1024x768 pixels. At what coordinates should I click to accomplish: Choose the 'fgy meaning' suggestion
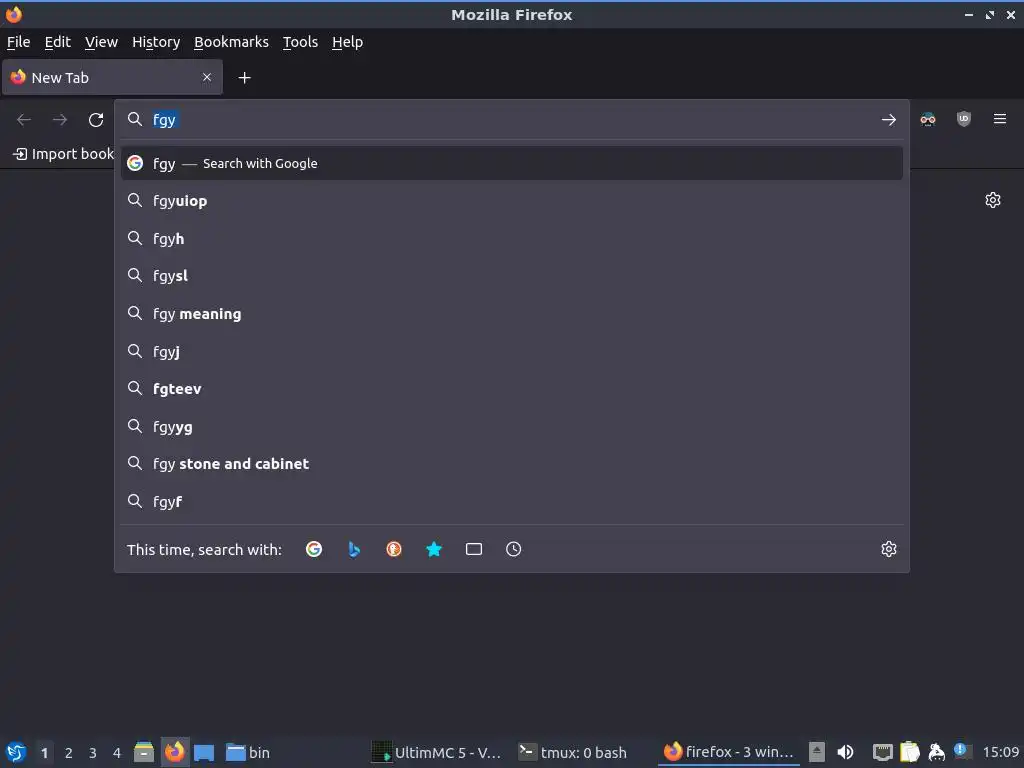pos(512,313)
